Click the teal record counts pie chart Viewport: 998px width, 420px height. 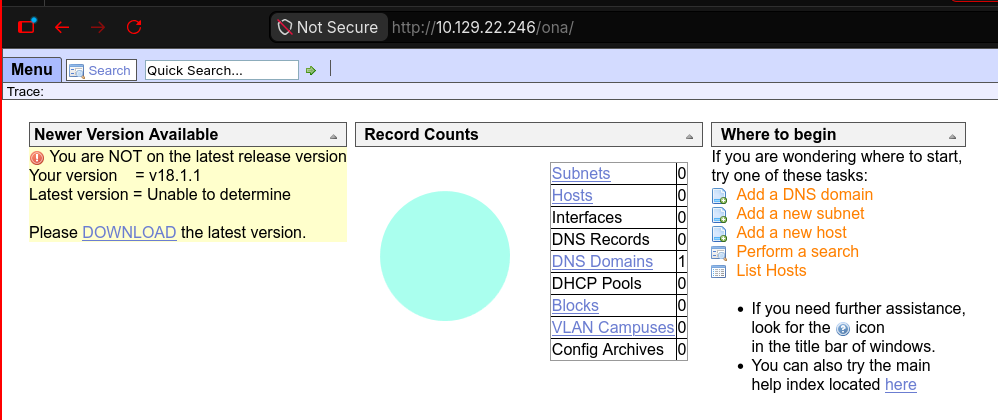445,256
